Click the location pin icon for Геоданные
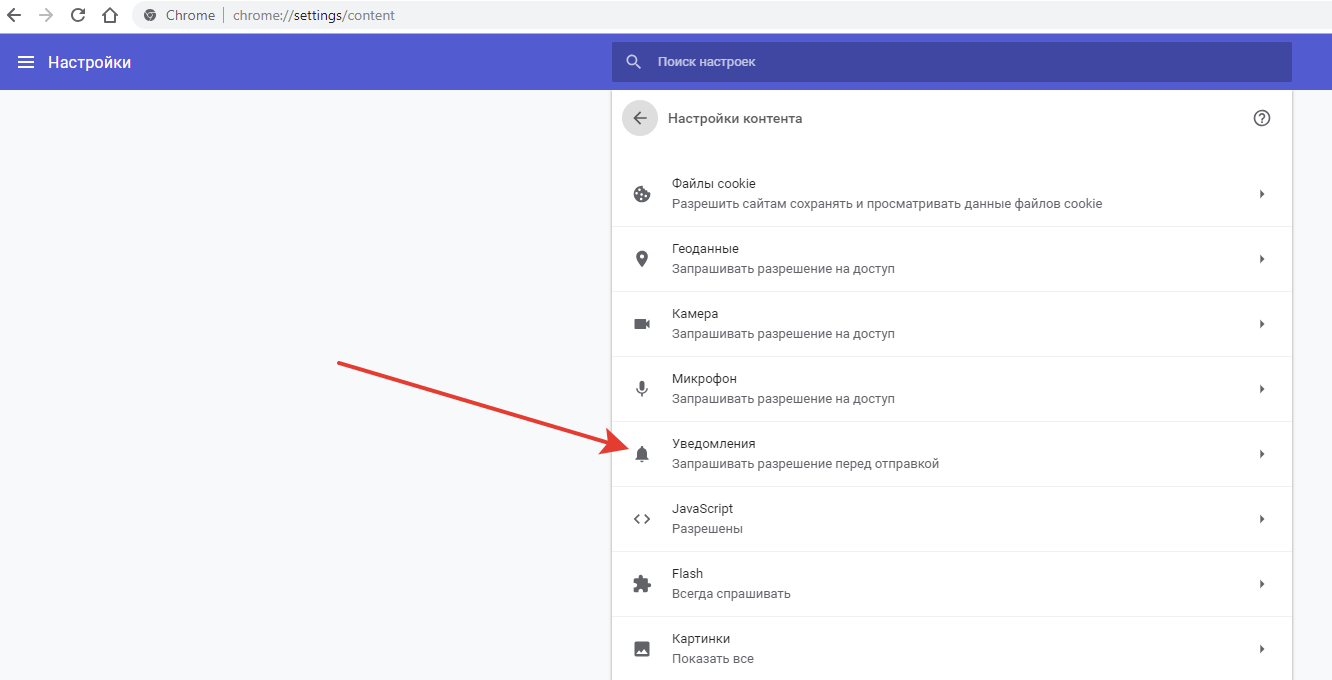This screenshot has width=1332, height=680. (x=642, y=259)
